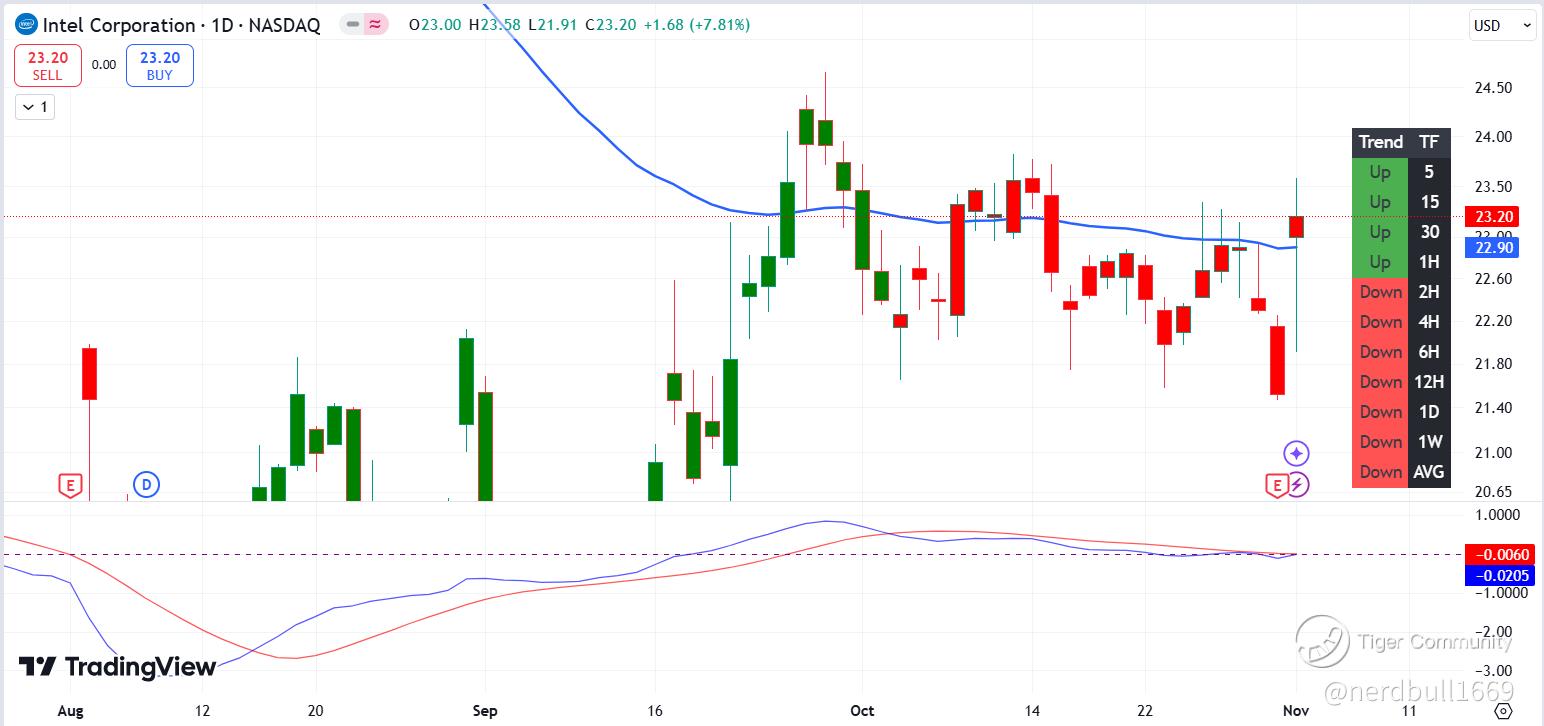Open the dividend D marker
Screen dimensions: 1544x726
[147, 486]
